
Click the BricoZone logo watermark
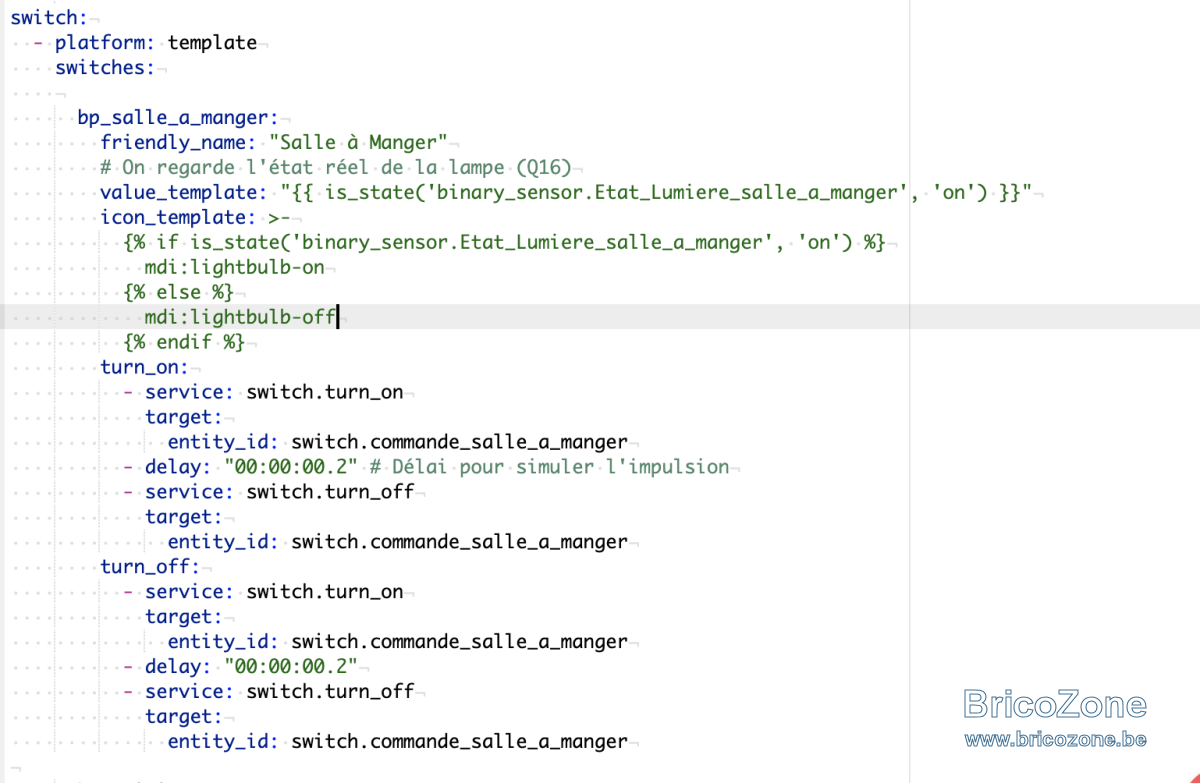[x=1055, y=704]
